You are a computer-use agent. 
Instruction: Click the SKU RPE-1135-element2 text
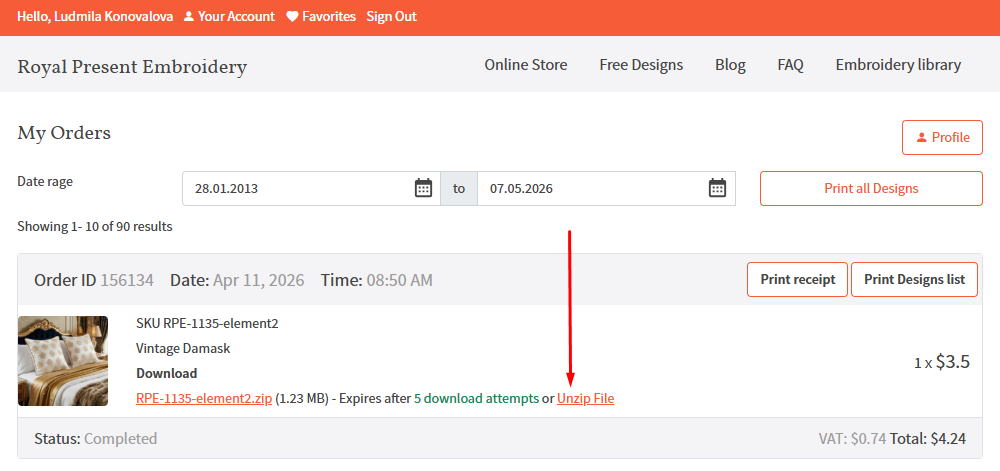pyautogui.click(x=207, y=323)
